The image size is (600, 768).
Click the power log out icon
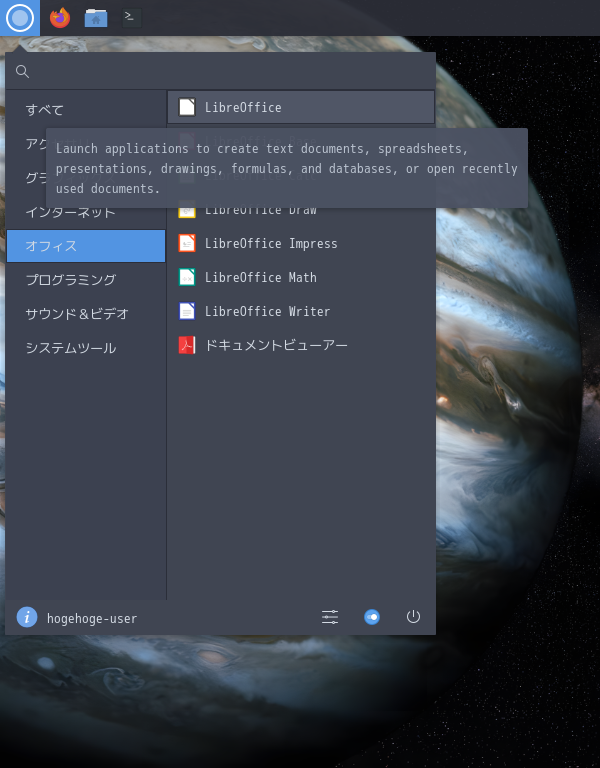[413, 617]
